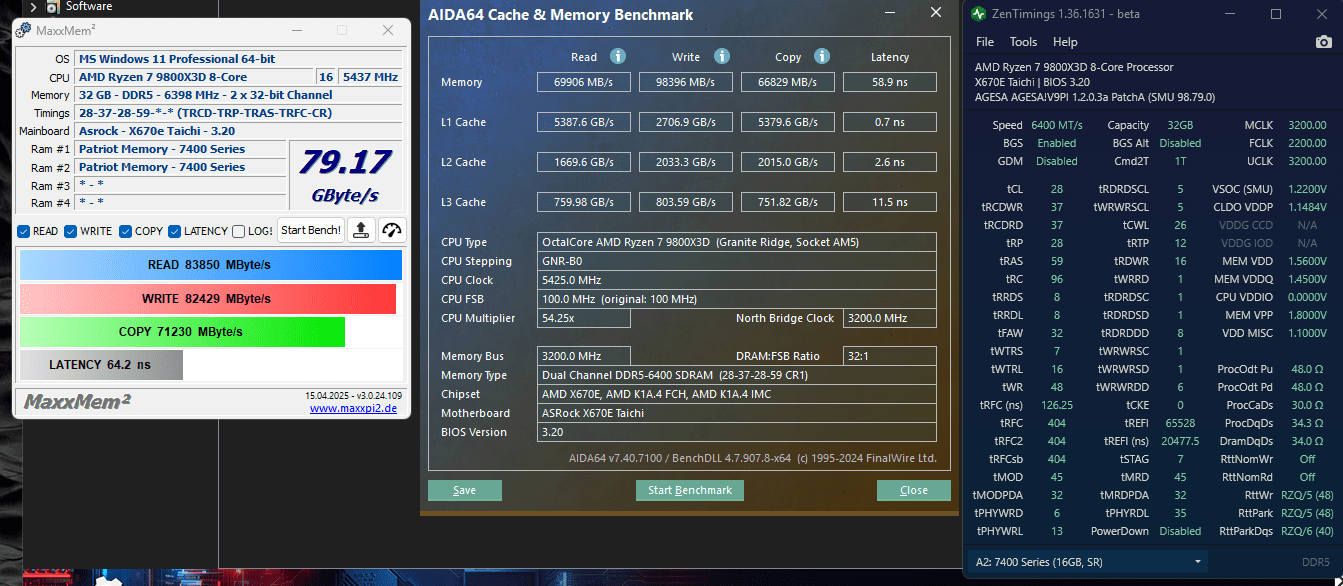Open the File menu in ZenTimings
Screen dimensions: 1343x586
point(985,42)
